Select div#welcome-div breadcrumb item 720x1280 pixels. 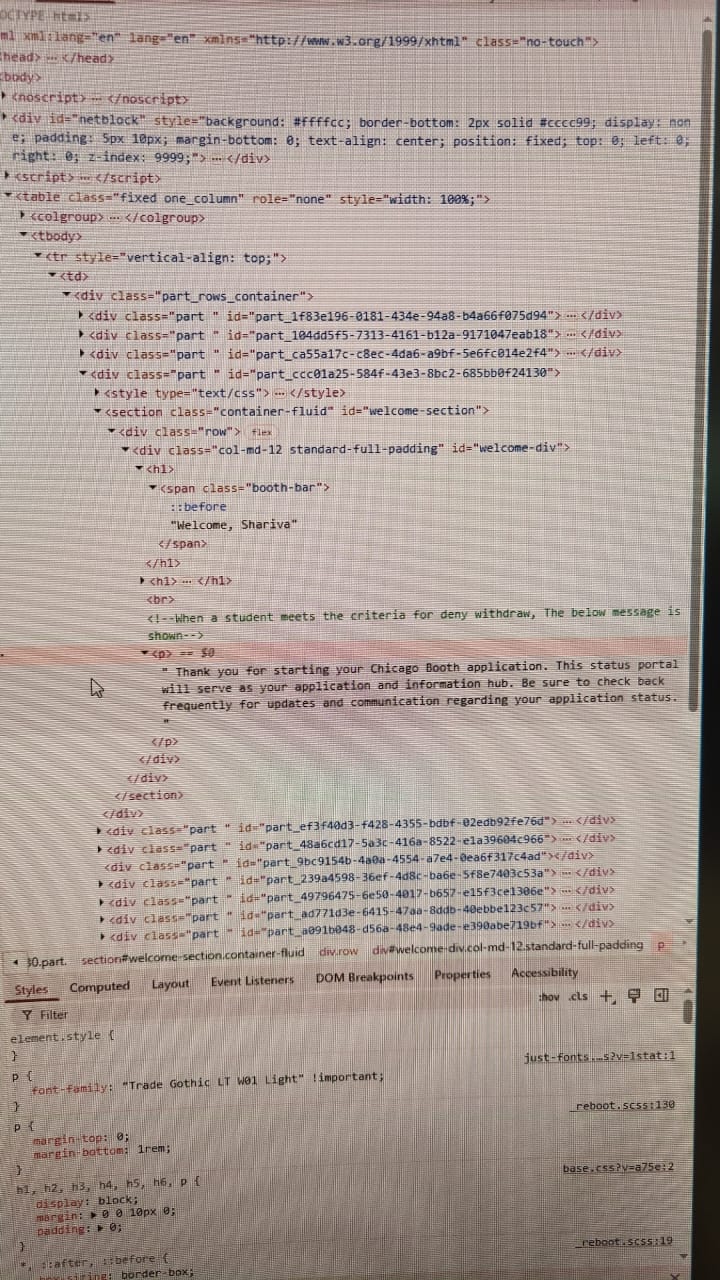(507, 947)
